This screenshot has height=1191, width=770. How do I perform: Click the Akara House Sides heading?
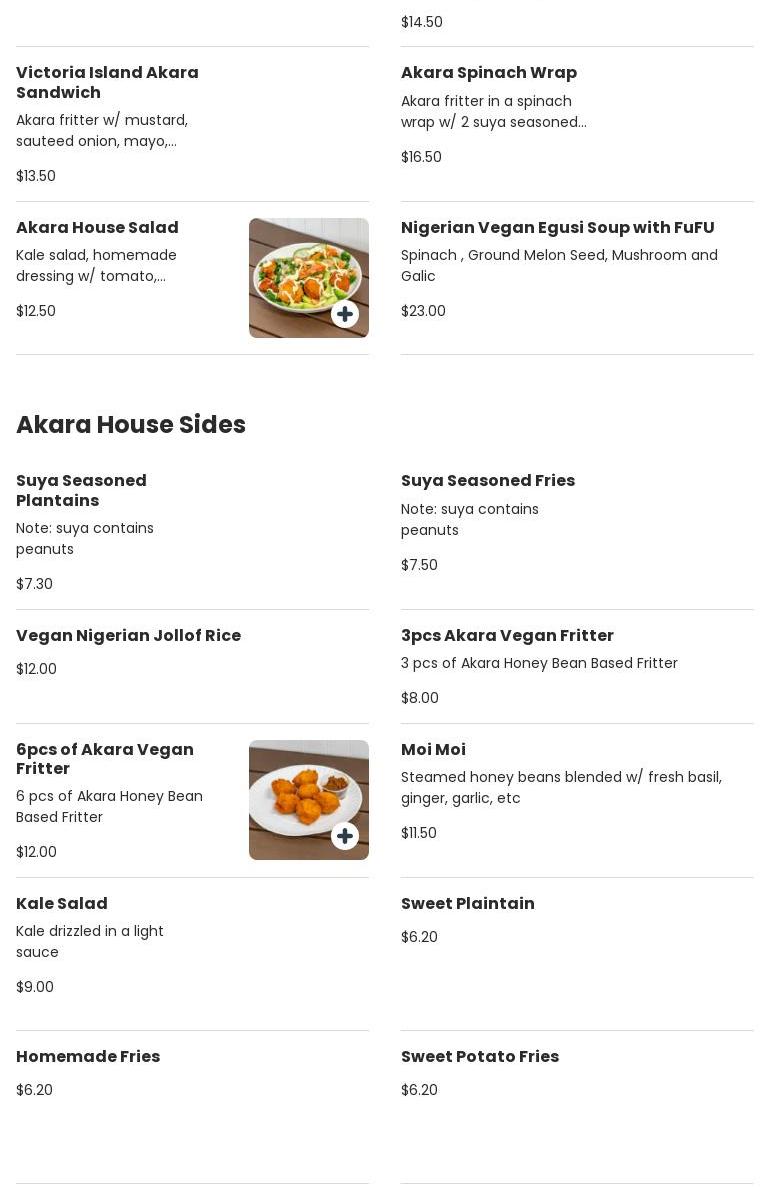[131, 425]
